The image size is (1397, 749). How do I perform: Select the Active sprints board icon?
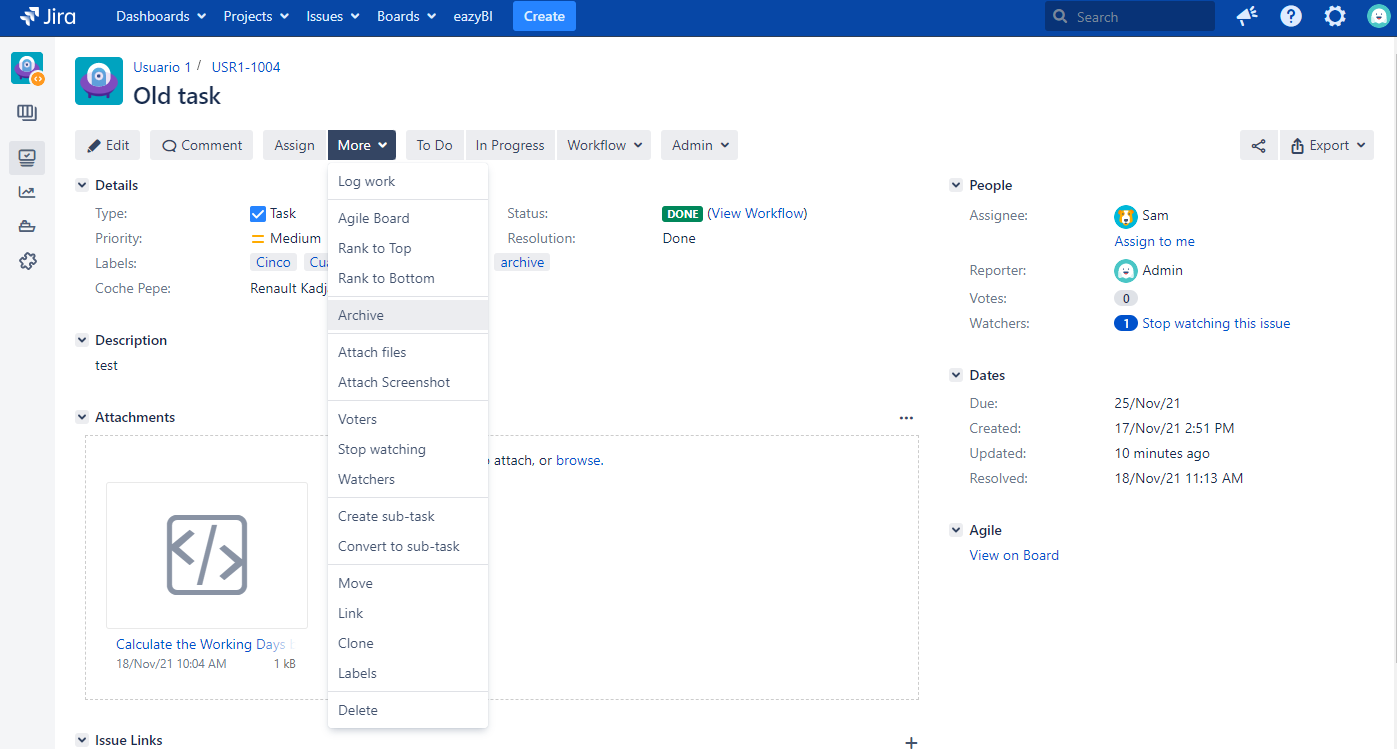click(x=27, y=157)
